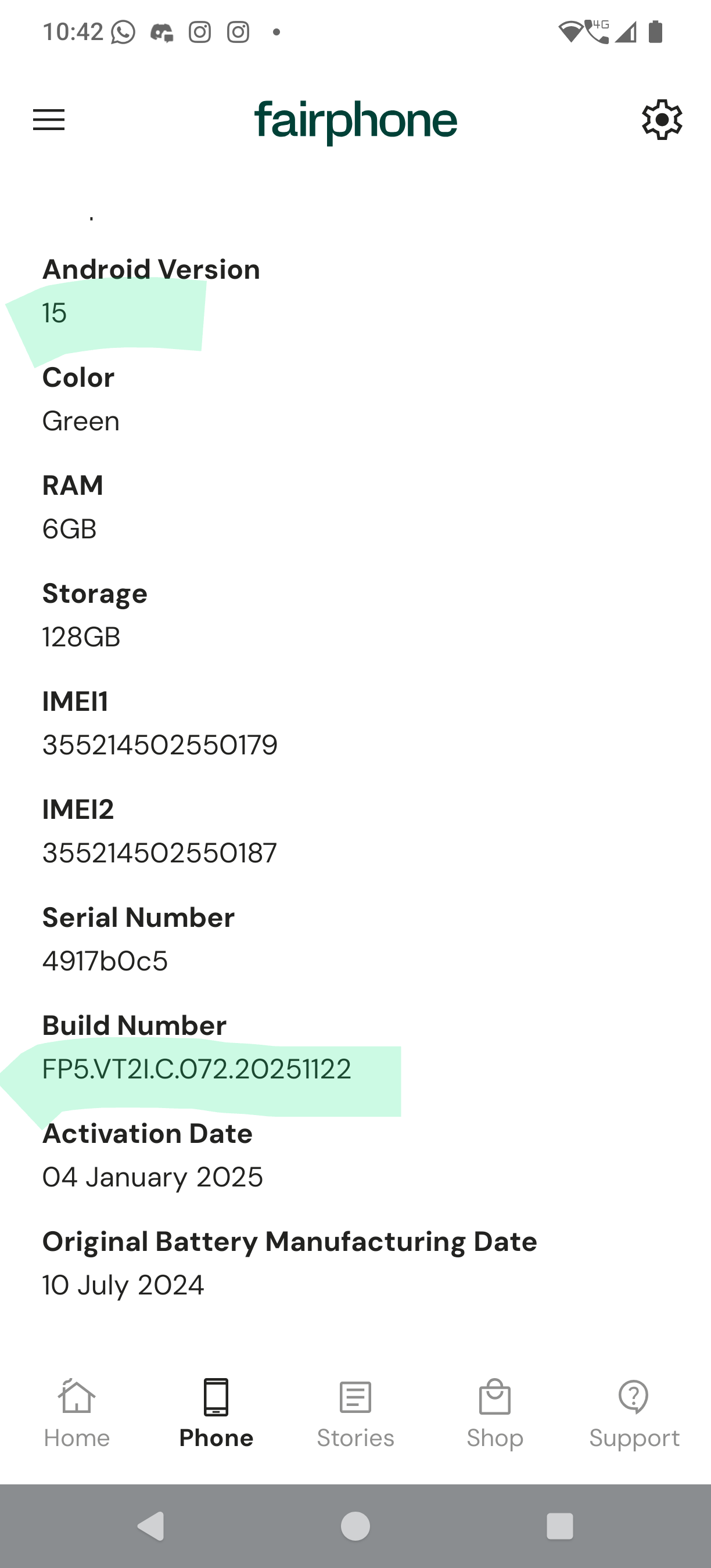Screen dimensions: 711x1568
Task: Tap the Home tab icon
Action: [77, 1396]
